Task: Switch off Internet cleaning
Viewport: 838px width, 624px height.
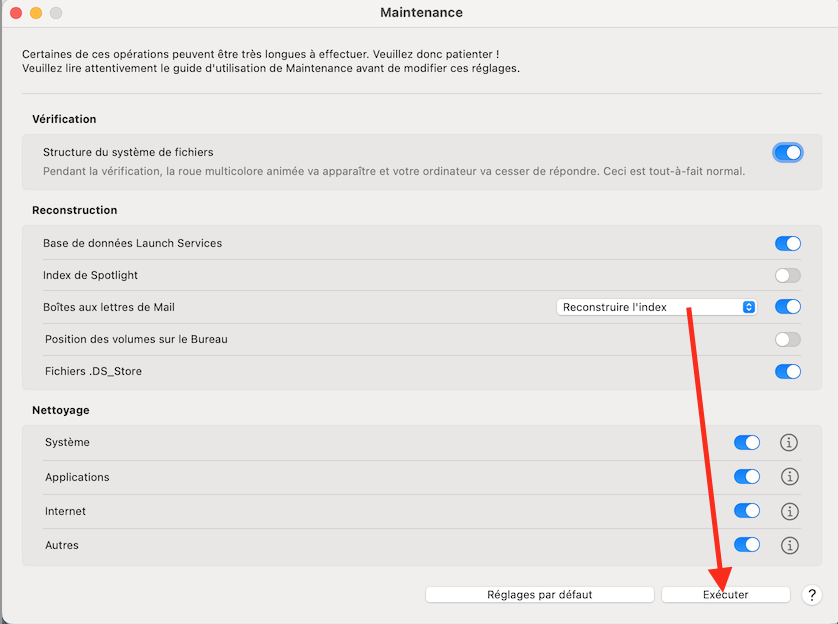Action: click(747, 511)
